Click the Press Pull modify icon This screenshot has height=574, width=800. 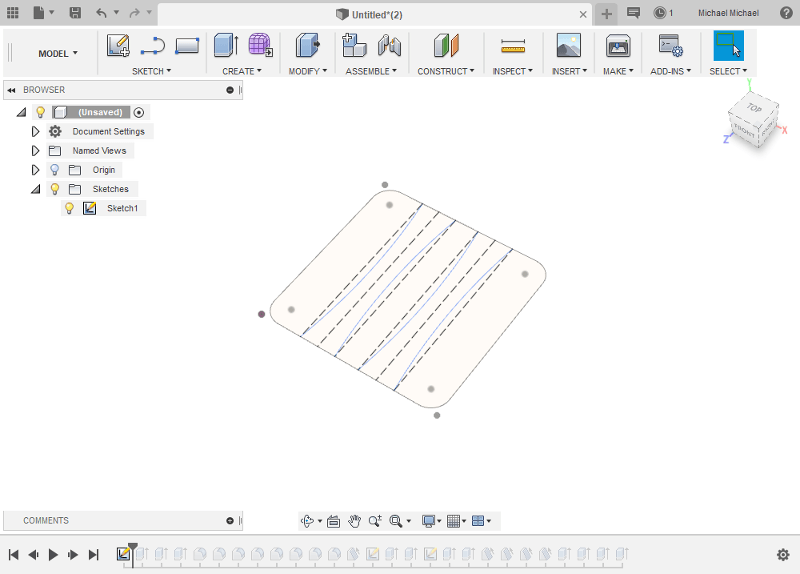(308, 45)
